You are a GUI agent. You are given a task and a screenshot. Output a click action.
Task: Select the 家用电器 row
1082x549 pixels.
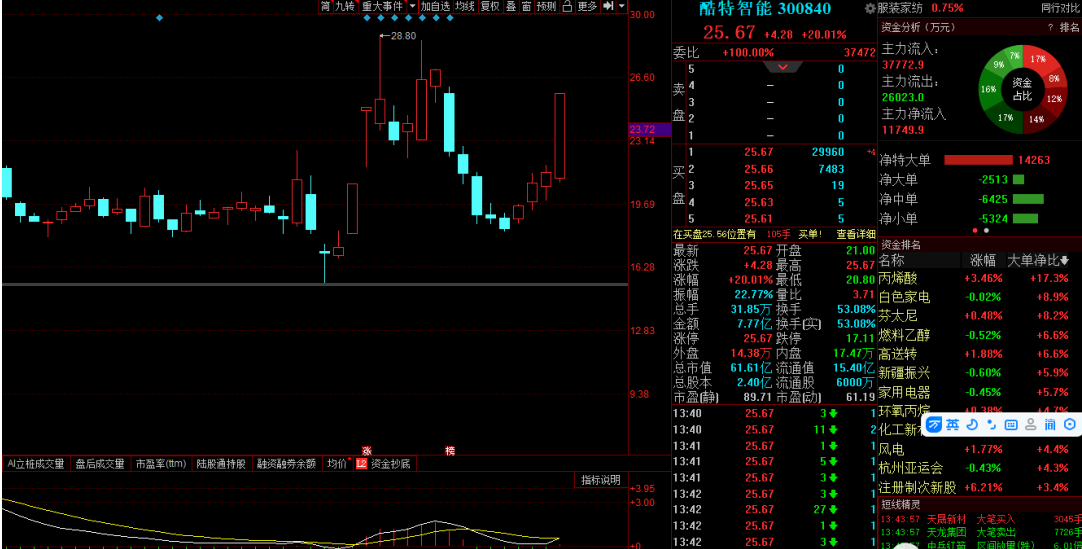point(980,392)
